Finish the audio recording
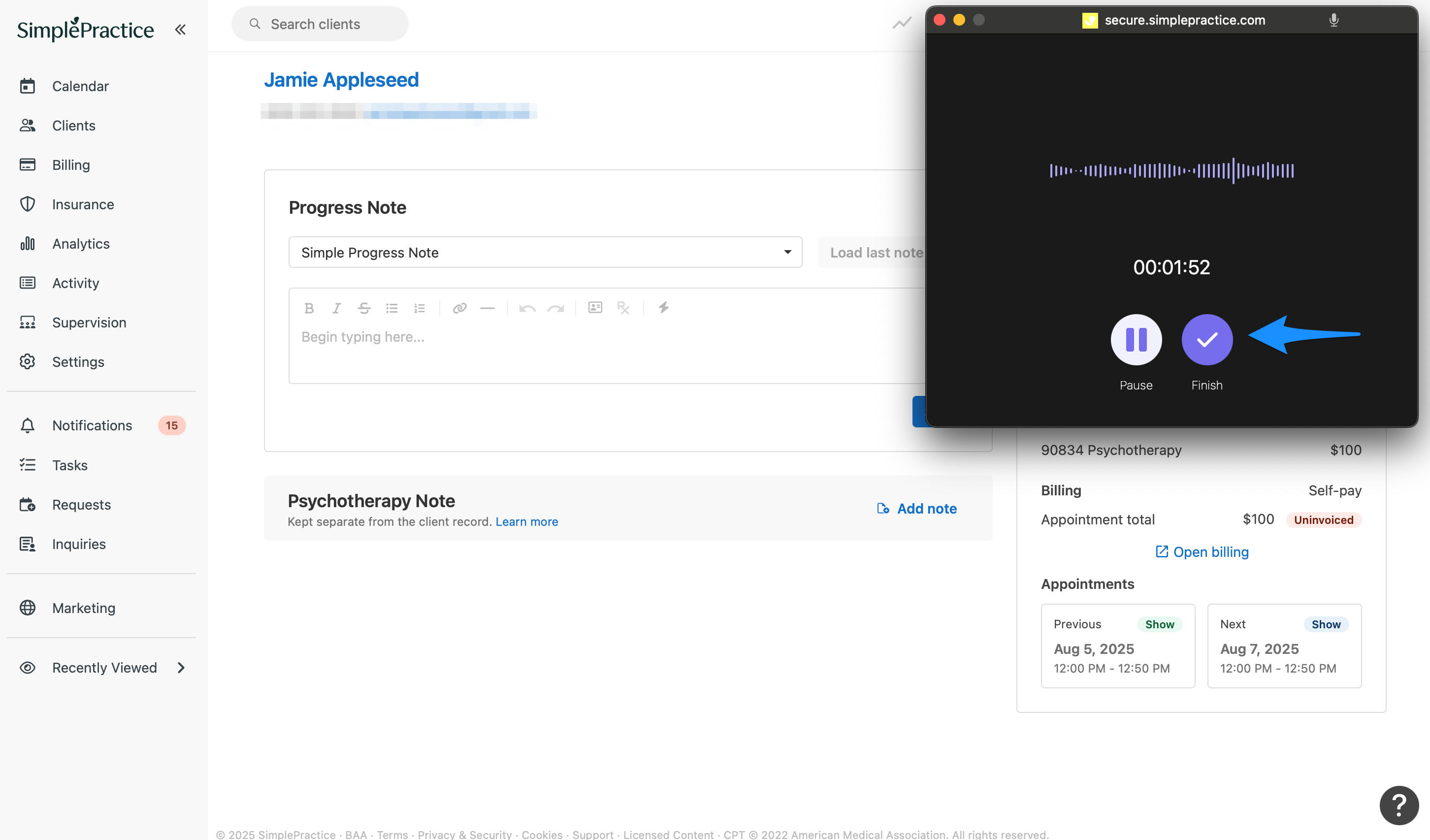This screenshot has width=1430, height=840. coord(1206,339)
